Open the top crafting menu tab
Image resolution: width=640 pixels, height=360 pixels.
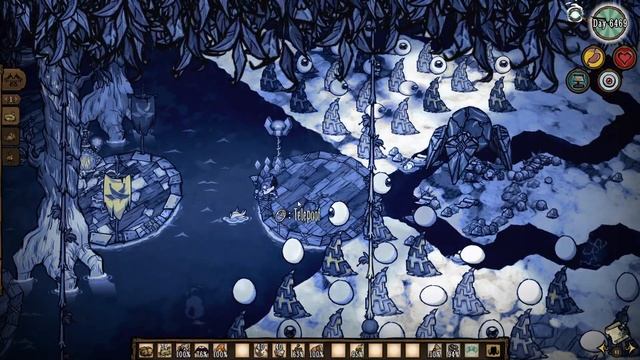tap(13, 79)
